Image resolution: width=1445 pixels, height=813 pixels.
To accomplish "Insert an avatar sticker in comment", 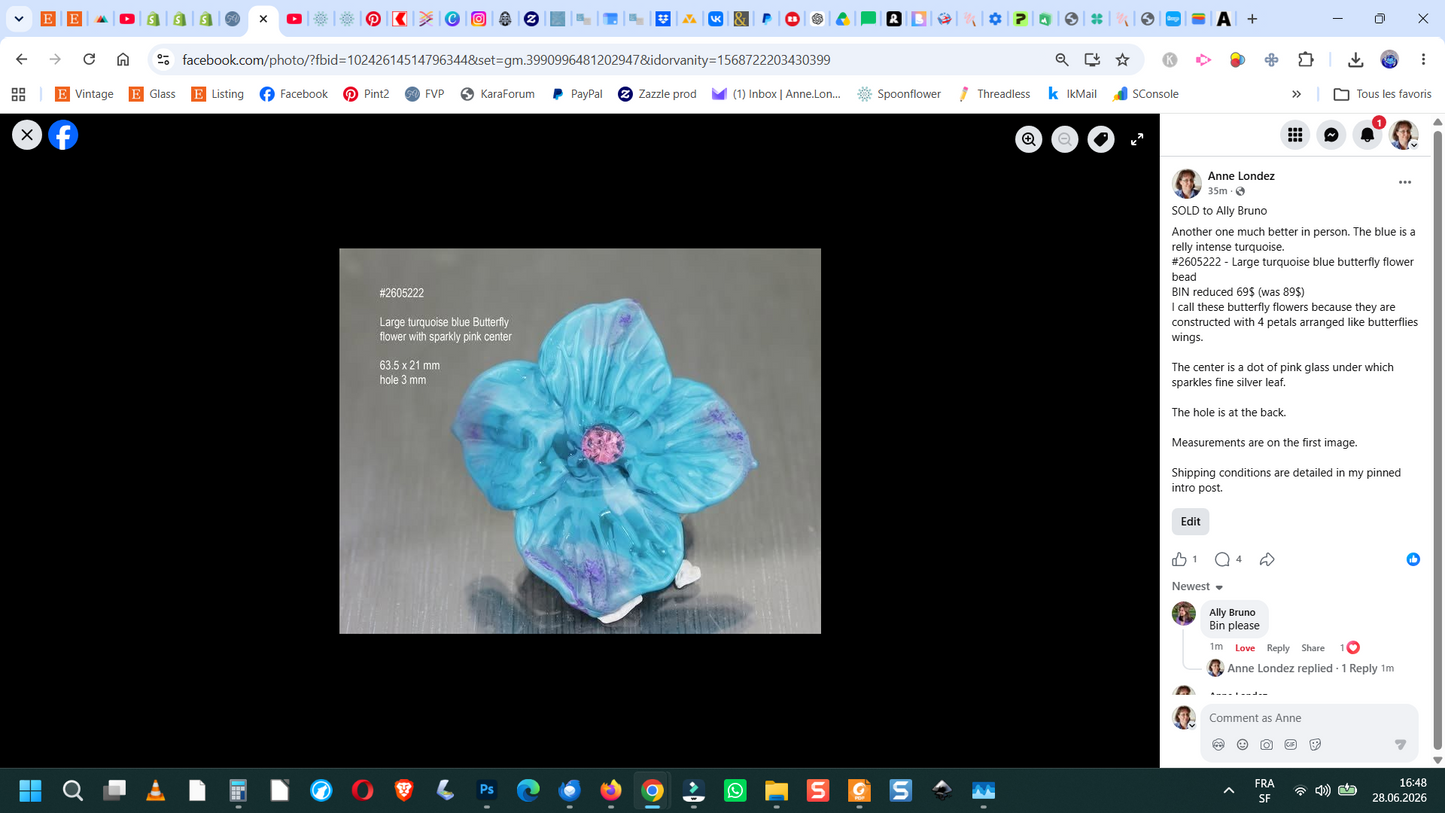I will [x=1218, y=745].
